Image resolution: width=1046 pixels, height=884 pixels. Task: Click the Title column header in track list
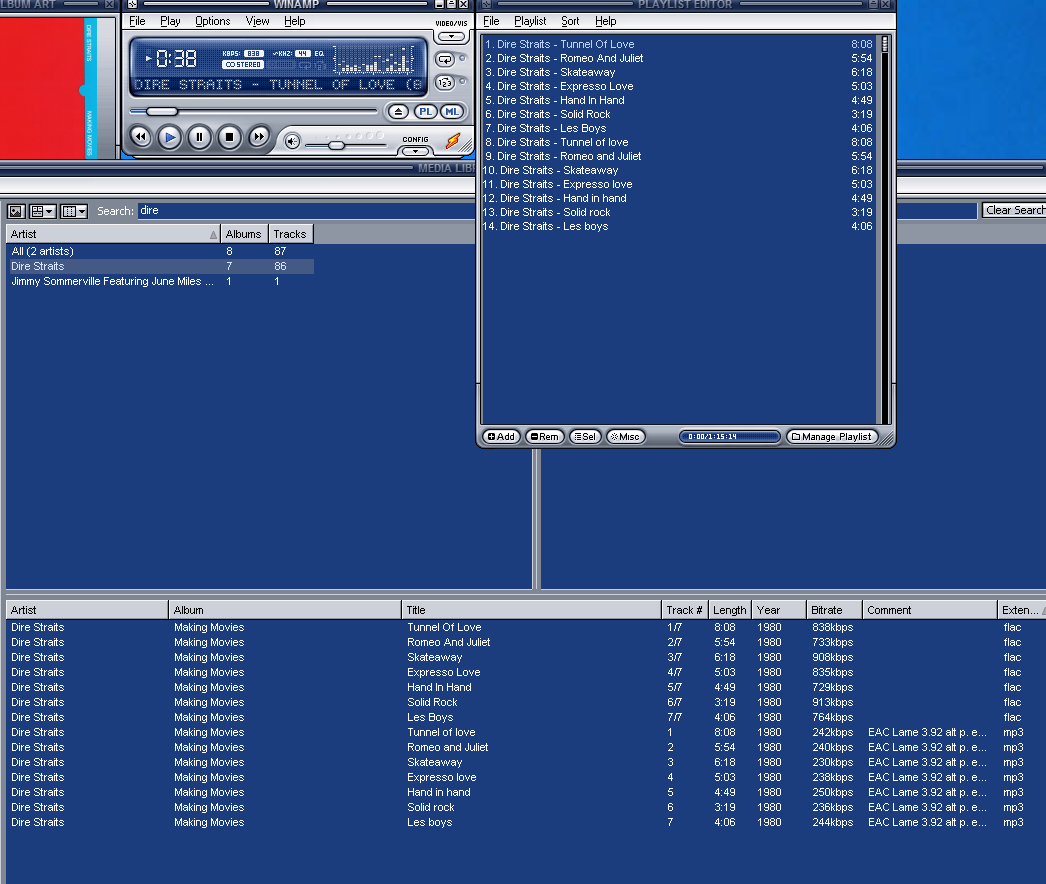(532, 610)
